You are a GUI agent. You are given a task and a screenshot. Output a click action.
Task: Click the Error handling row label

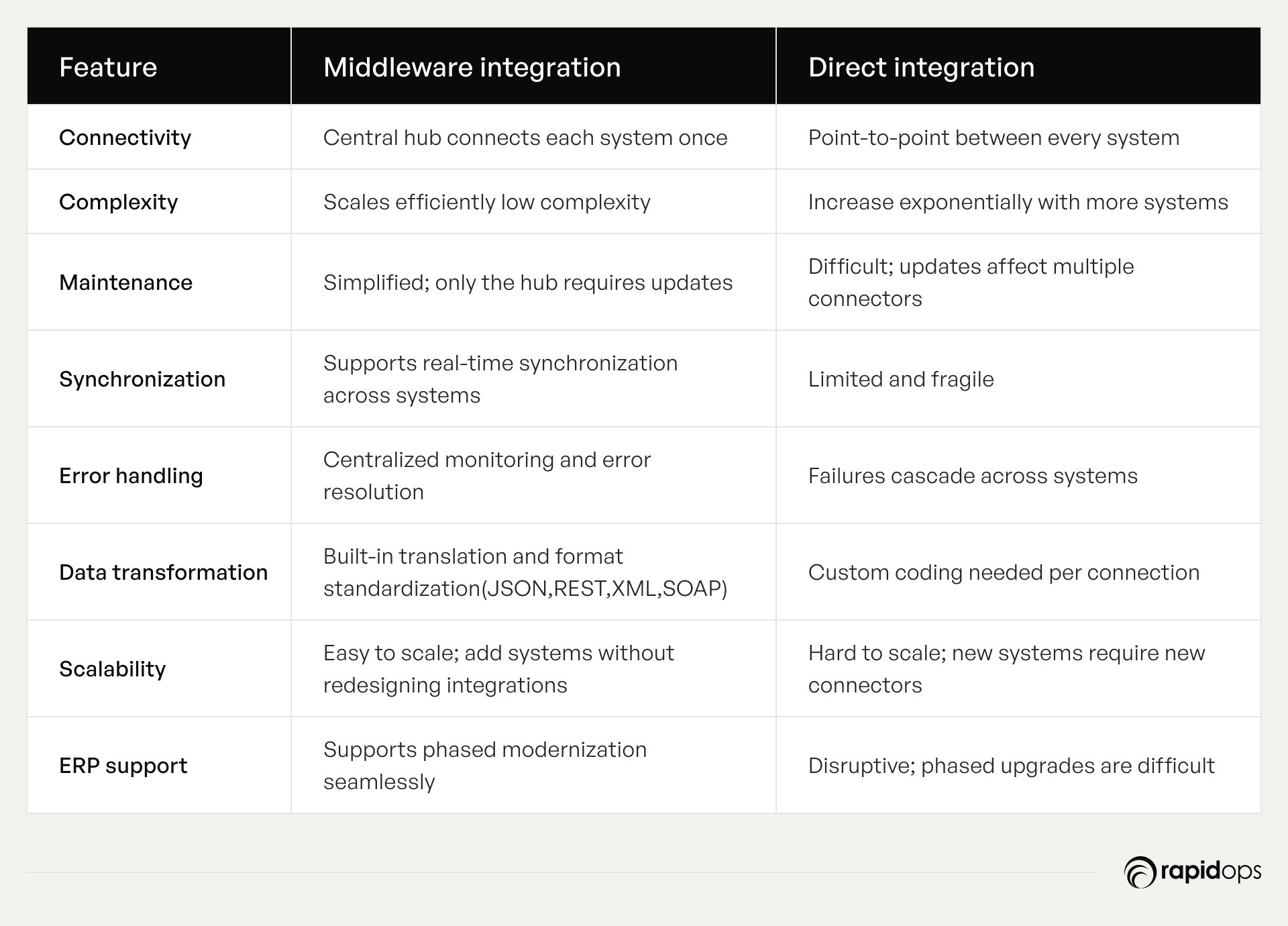[x=131, y=476]
